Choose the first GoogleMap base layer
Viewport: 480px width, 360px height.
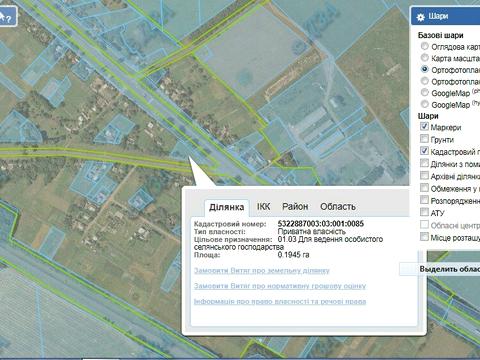pos(424,92)
